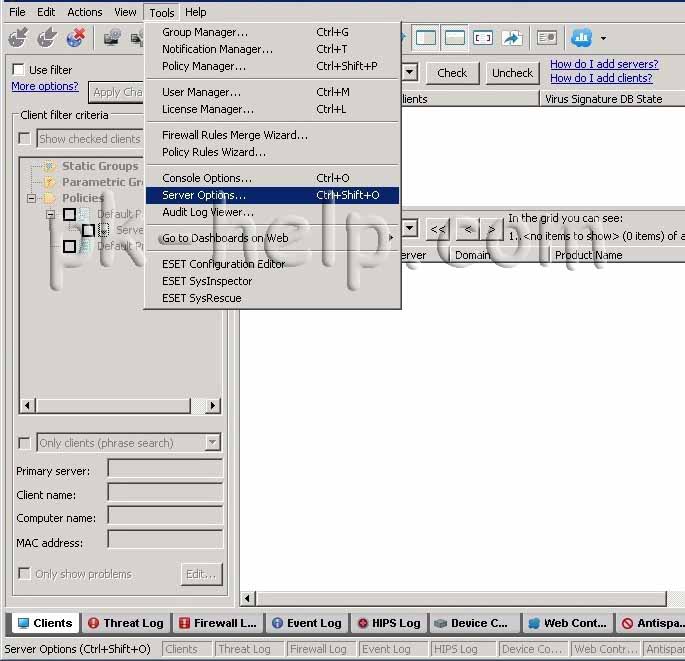Open the Help menu
Image resolution: width=685 pixels, height=661 pixels.
(195, 12)
